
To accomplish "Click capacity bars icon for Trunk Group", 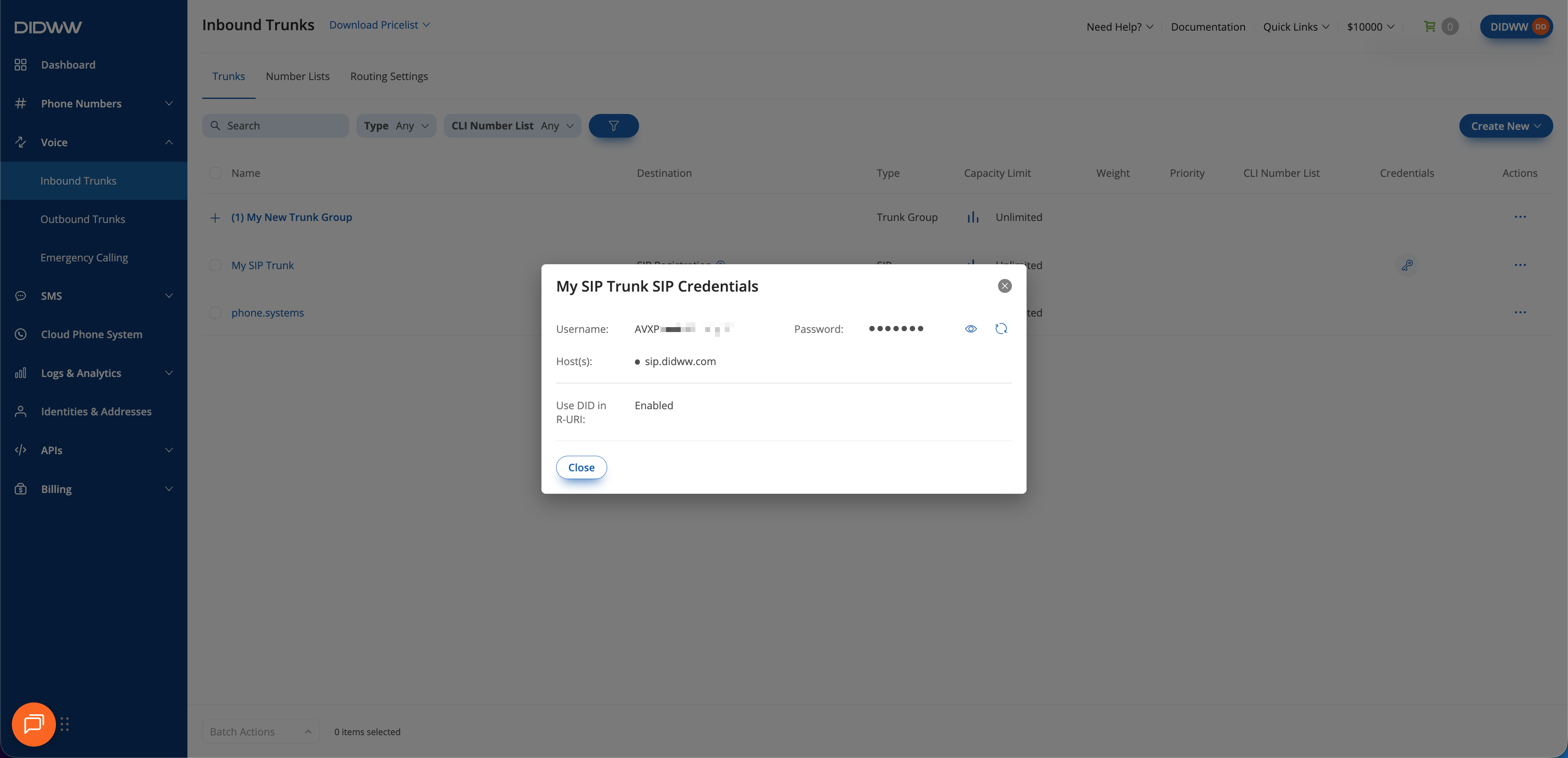I will click(973, 217).
